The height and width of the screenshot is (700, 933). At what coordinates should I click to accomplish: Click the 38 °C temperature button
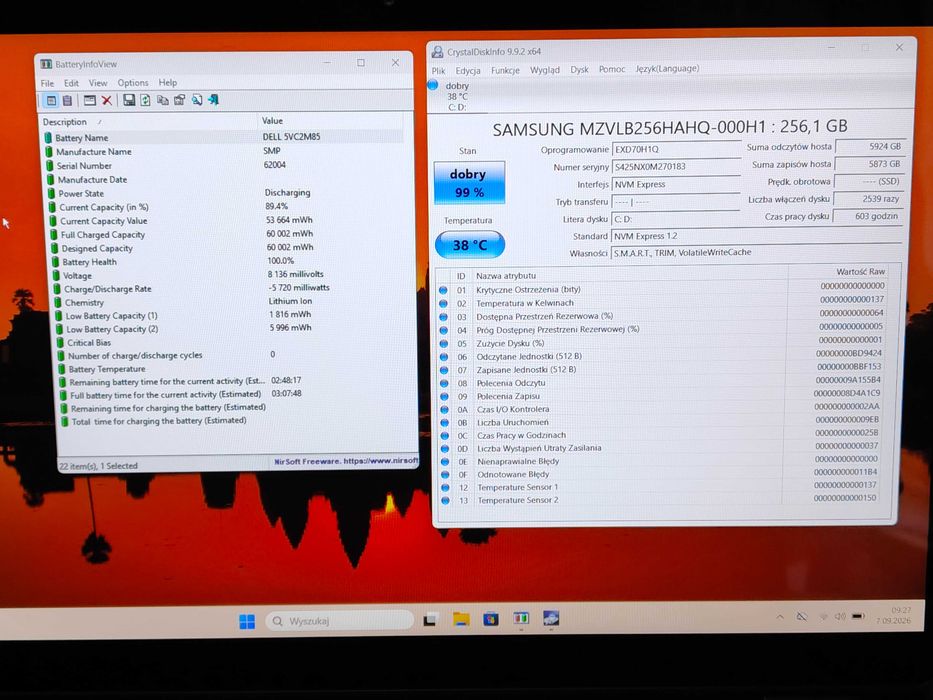470,245
